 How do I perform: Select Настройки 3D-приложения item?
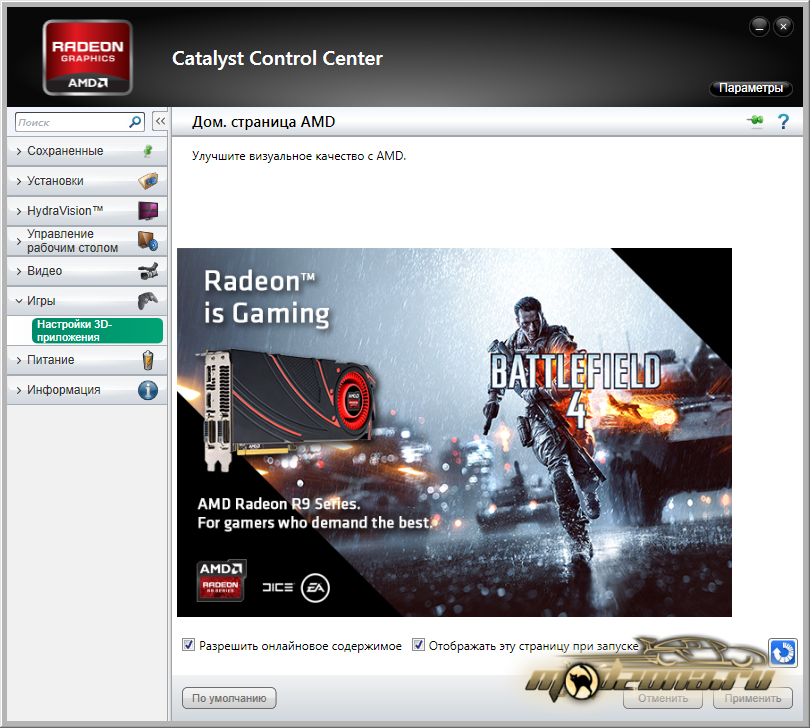(97, 331)
